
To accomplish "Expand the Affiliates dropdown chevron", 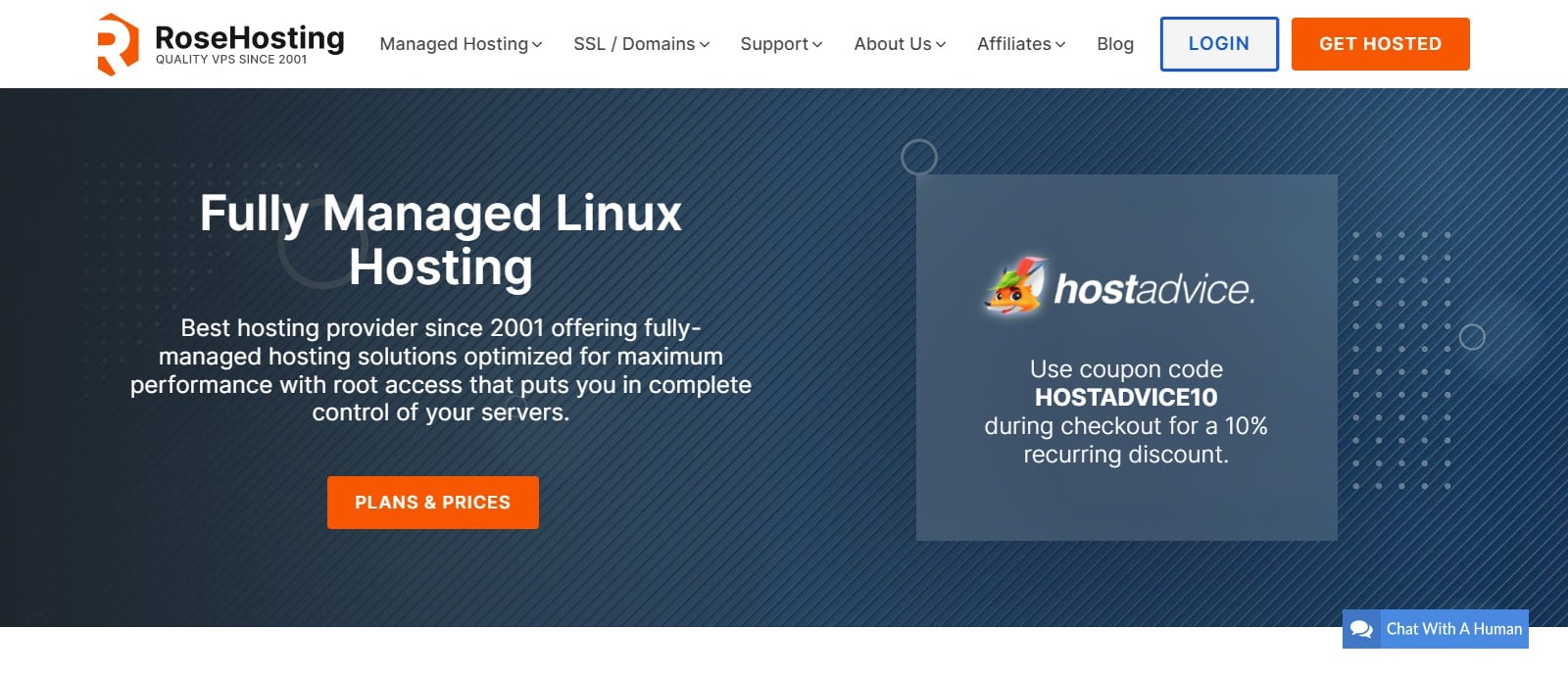I will [x=1060, y=45].
